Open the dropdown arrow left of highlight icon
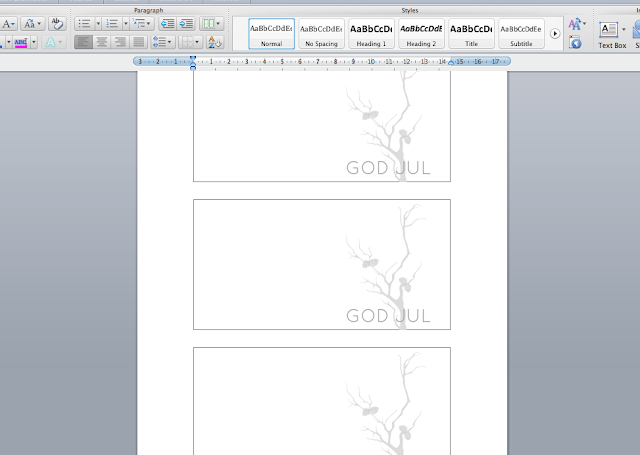640x455 pixels. (9, 42)
